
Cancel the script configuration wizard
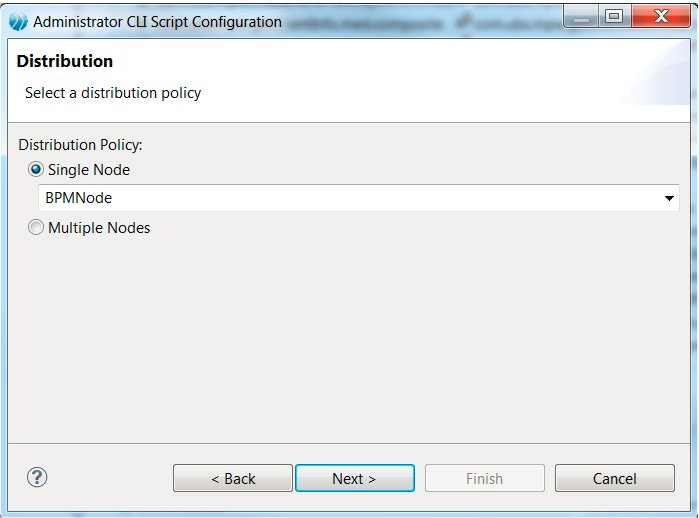click(614, 478)
